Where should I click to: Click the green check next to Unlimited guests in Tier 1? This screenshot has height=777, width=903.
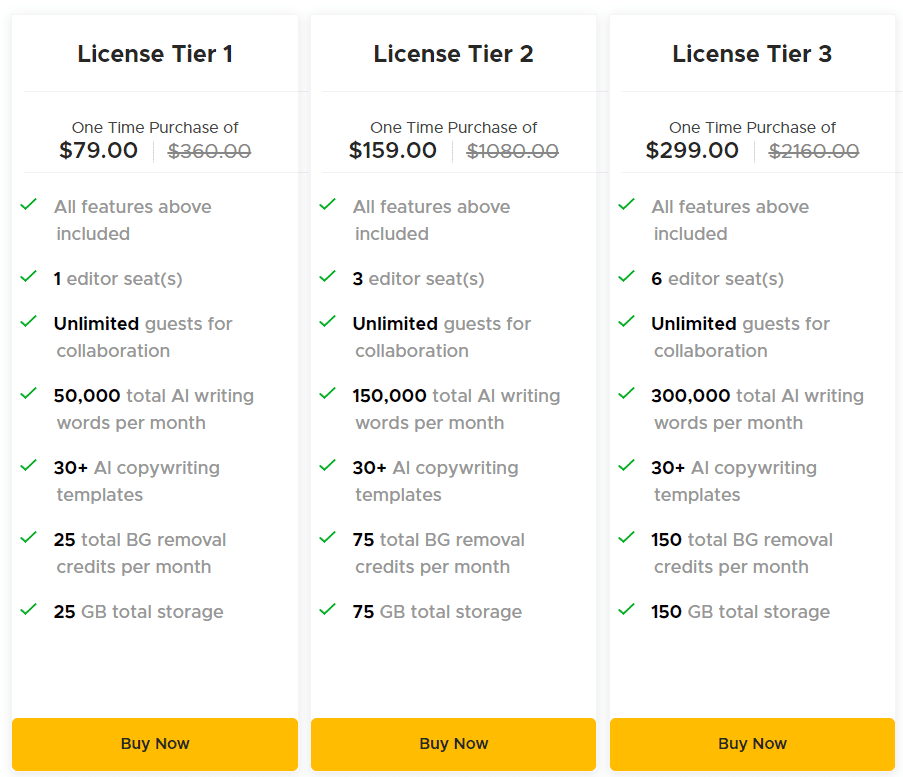tap(28, 319)
